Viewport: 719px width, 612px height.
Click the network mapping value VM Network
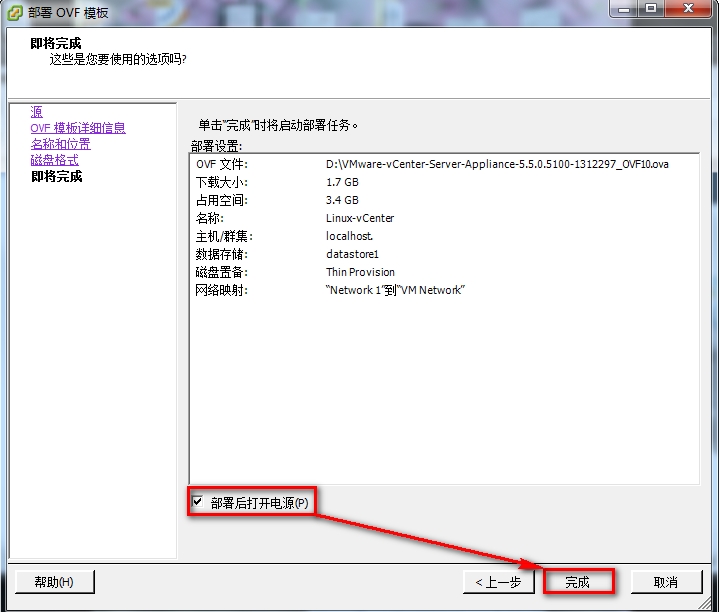pyautogui.click(x=395, y=290)
